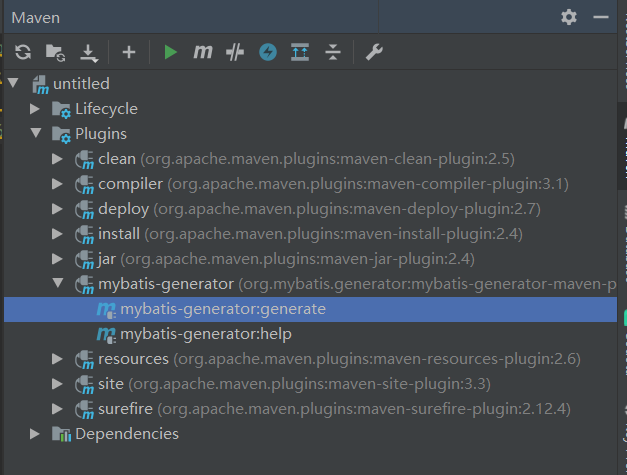The height and width of the screenshot is (475, 627).
Task: Expand the Dependencies node
Action: point(35,434)
